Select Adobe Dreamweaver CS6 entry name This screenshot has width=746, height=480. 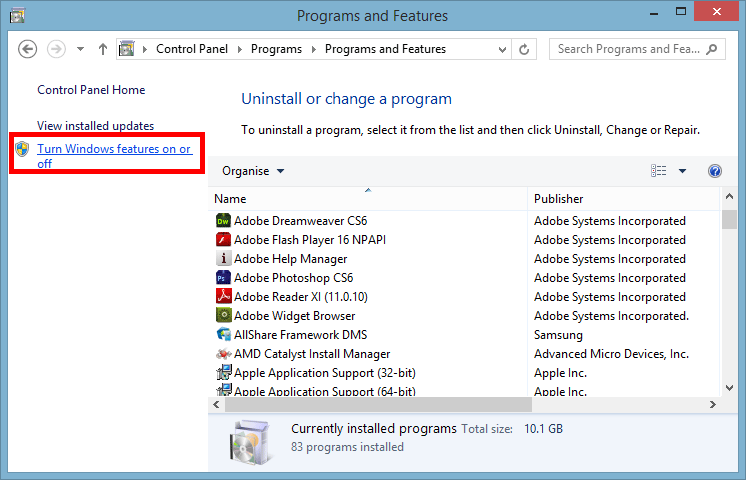(x=301, y=221)
